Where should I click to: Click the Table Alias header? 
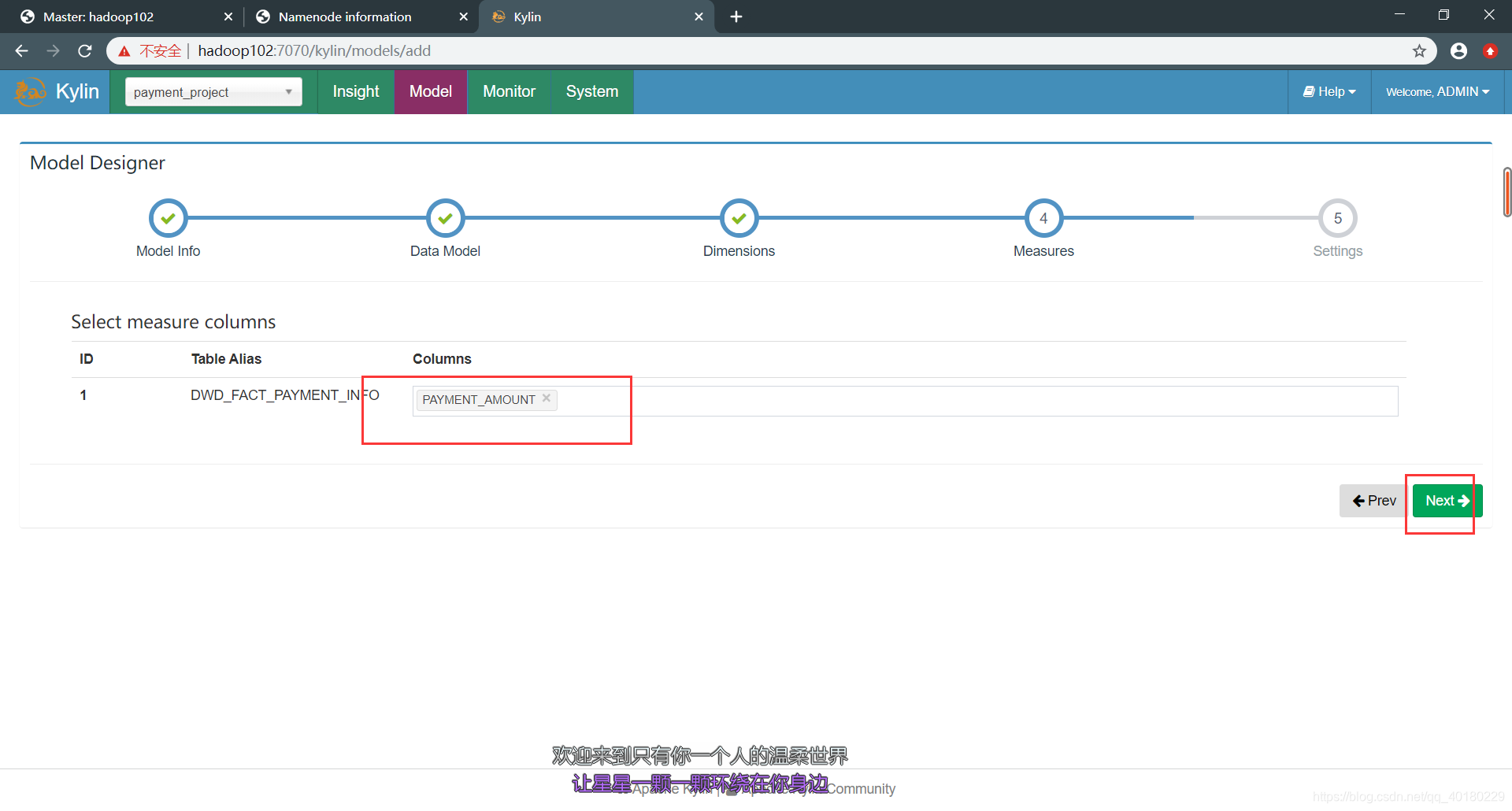pyautogui.click(x=226, y=359)
